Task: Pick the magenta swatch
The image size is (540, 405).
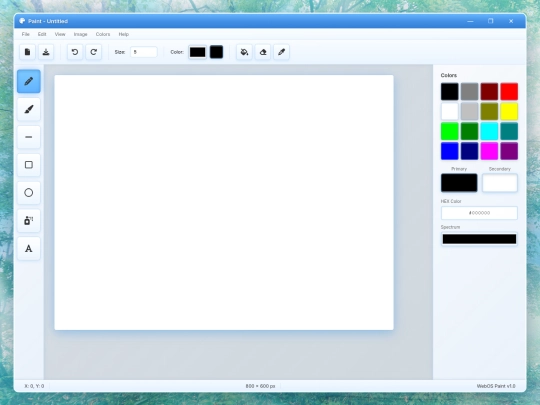Action: click(x=489, y=151)
